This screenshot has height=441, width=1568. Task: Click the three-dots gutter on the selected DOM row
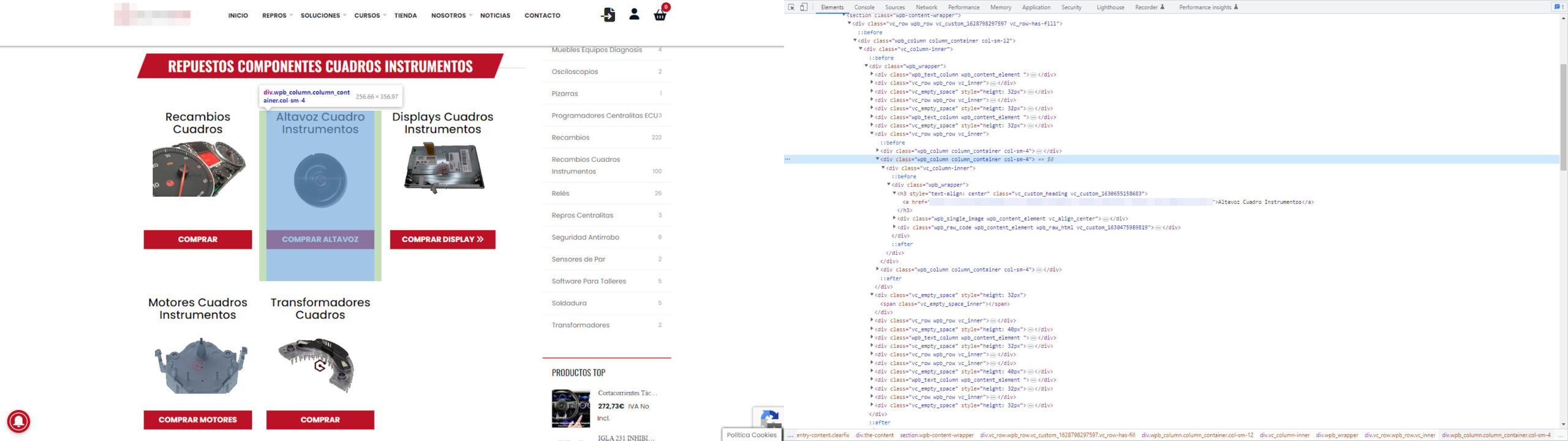click(788, 159)
